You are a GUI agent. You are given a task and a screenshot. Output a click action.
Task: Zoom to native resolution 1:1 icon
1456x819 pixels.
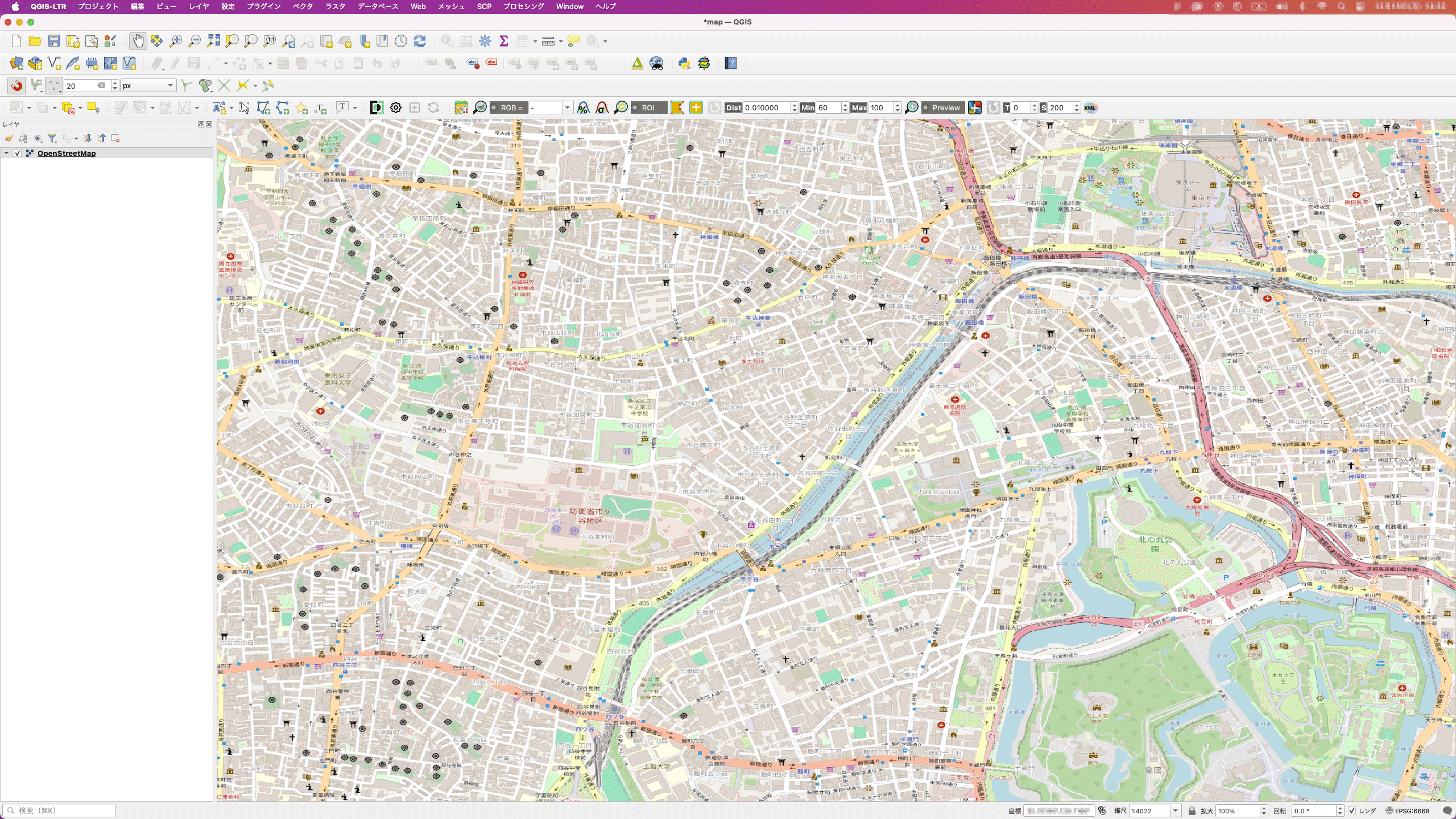[x=270, y=41]
